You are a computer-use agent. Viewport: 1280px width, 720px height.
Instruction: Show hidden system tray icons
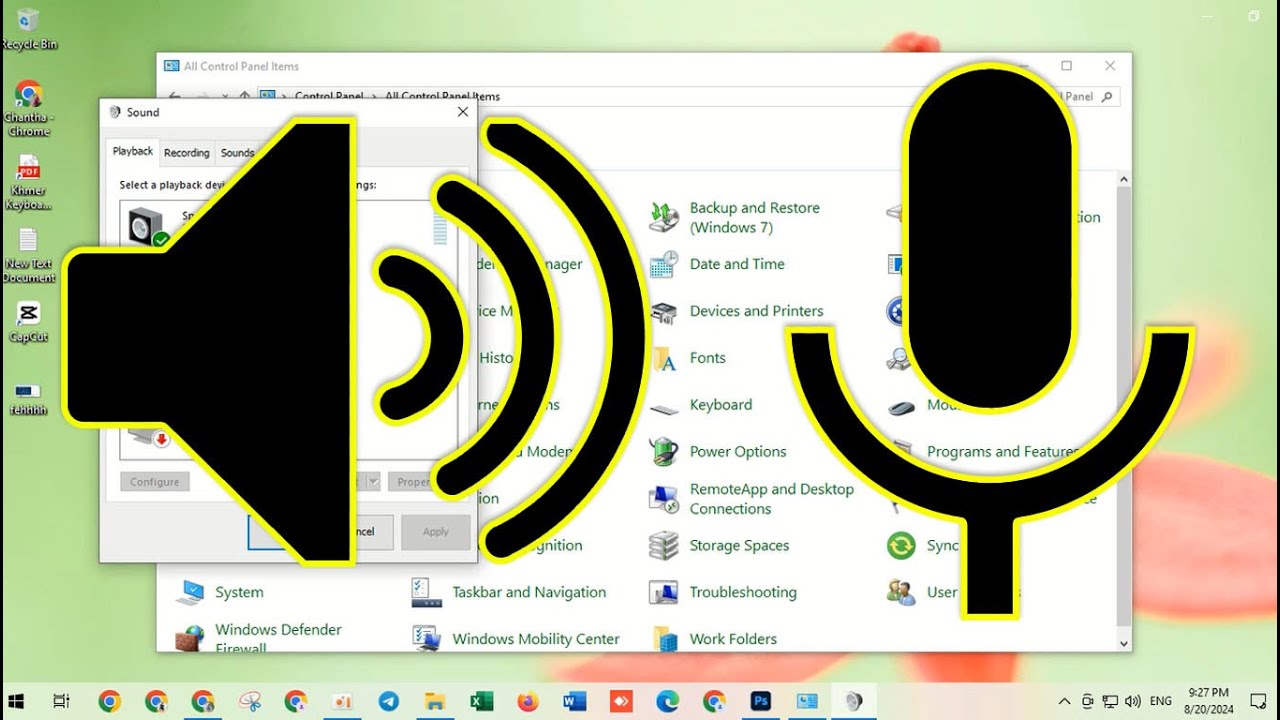tap(1064, 702)
